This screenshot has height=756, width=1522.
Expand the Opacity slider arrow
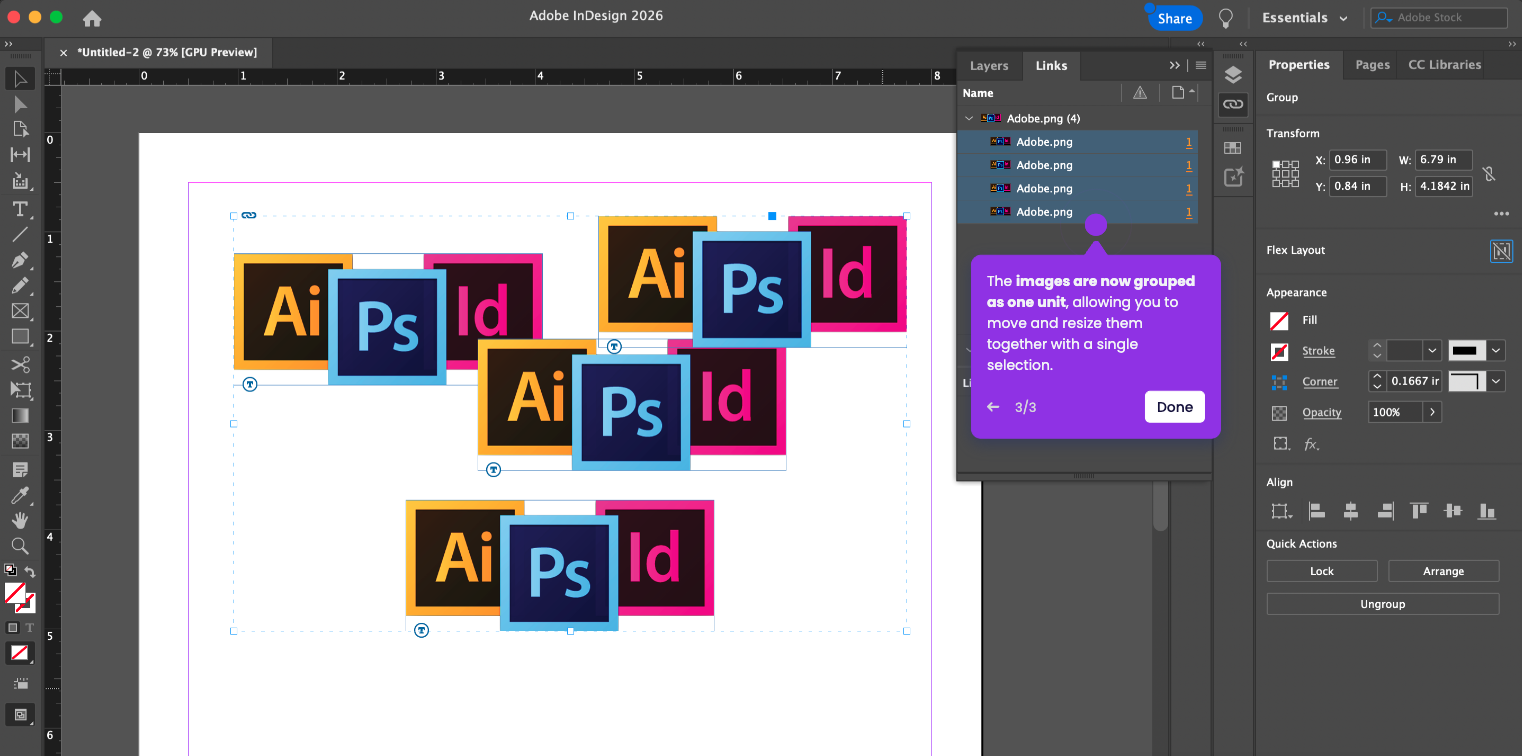click(1432, 412)
